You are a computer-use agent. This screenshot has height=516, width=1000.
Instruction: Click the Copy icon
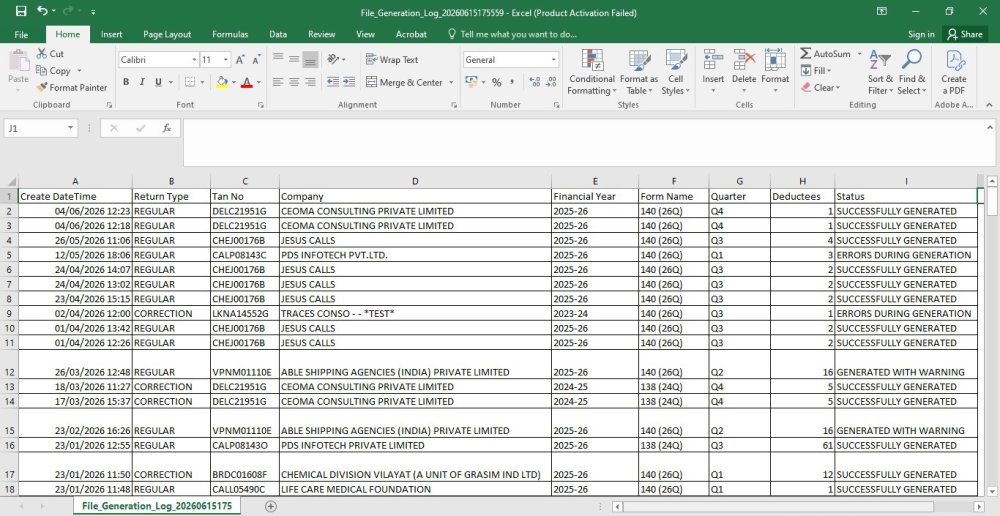pyautogui.click(x=42, y=71)
